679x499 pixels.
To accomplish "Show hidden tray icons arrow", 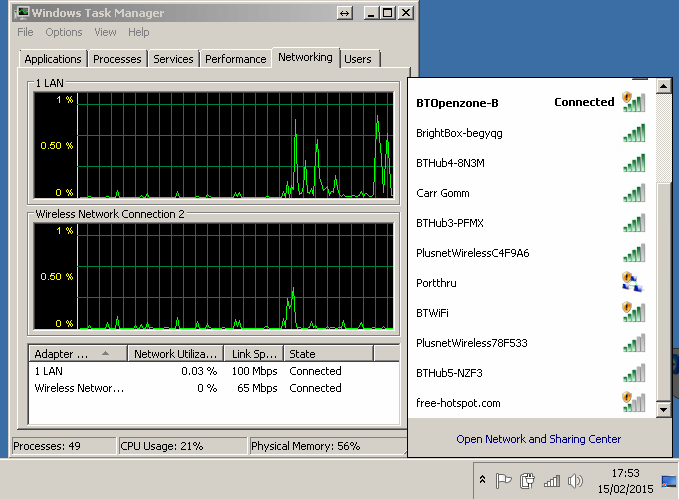I will pyautogui.click(x=482, y=480).
